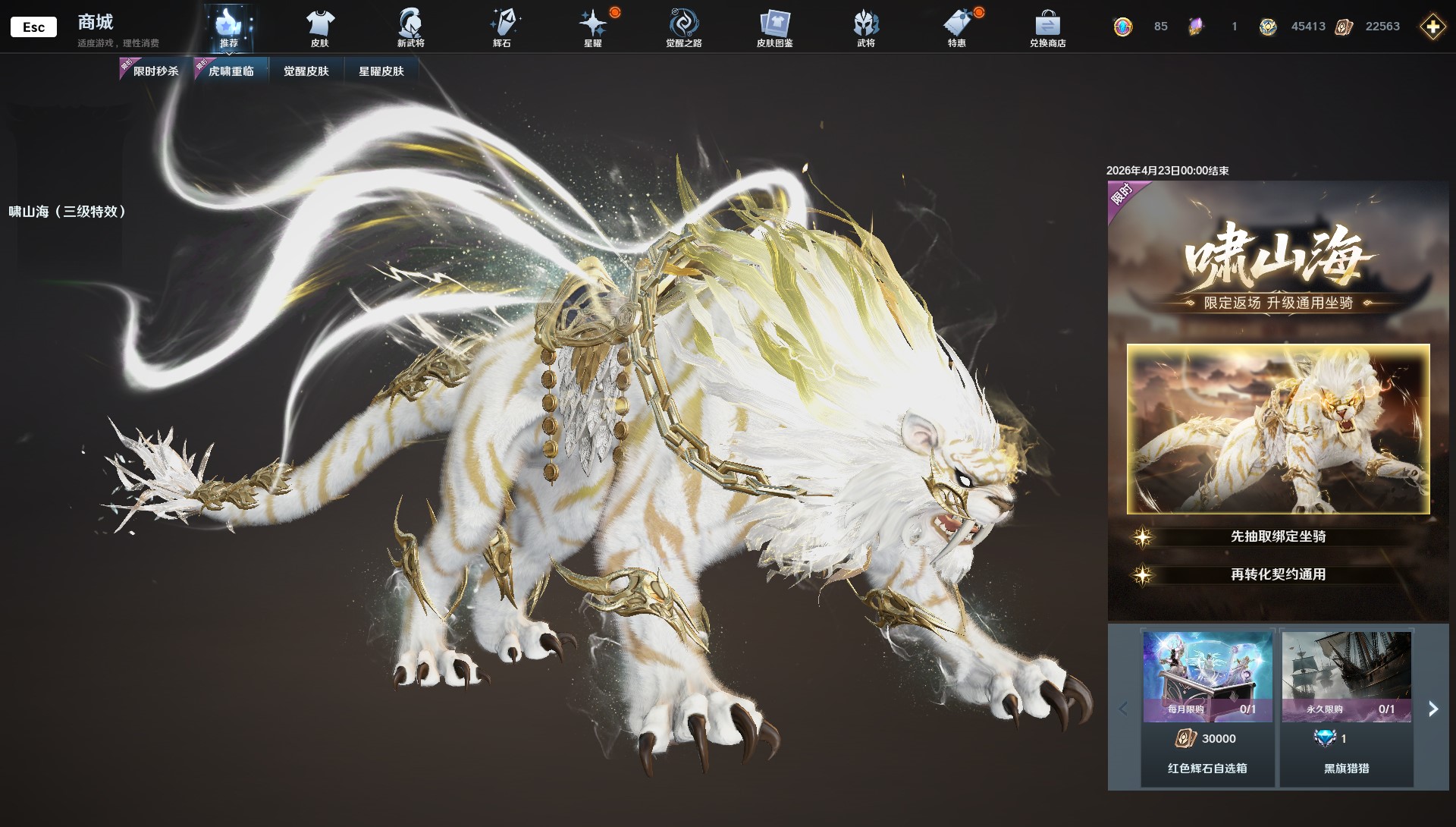
Task: Select the 红色辉石自选箱 item card
Action: 1207,707
